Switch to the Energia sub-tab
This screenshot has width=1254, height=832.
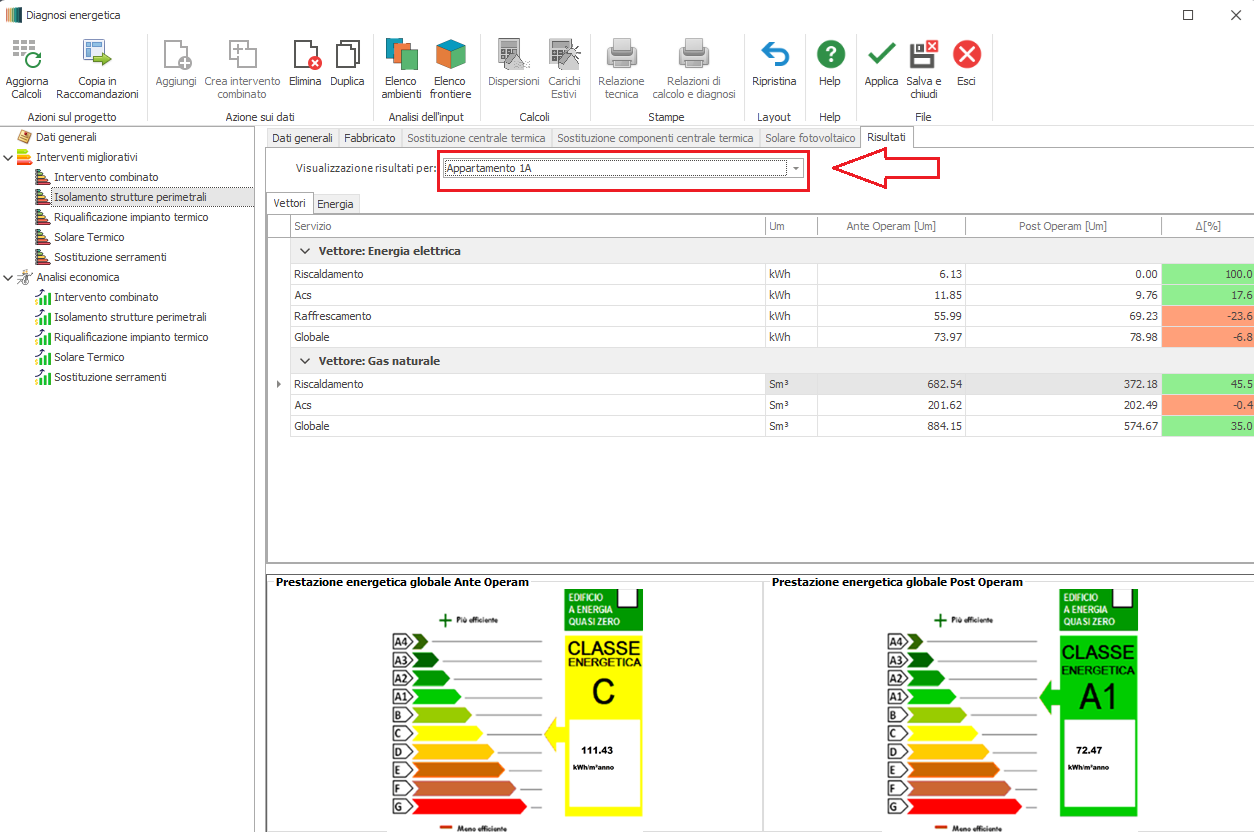point(335,204)
